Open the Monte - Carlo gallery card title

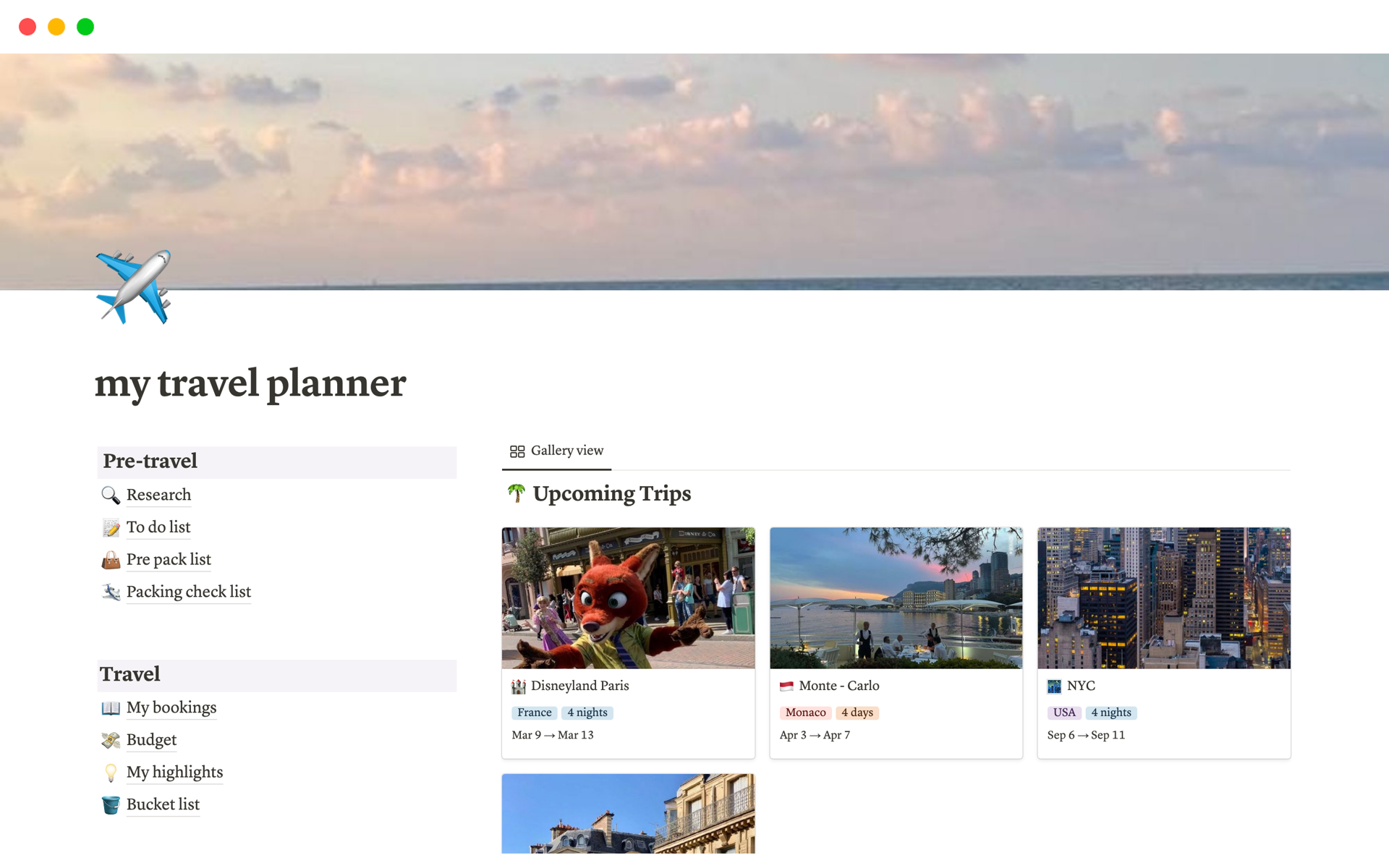click(x=838, y=686)
